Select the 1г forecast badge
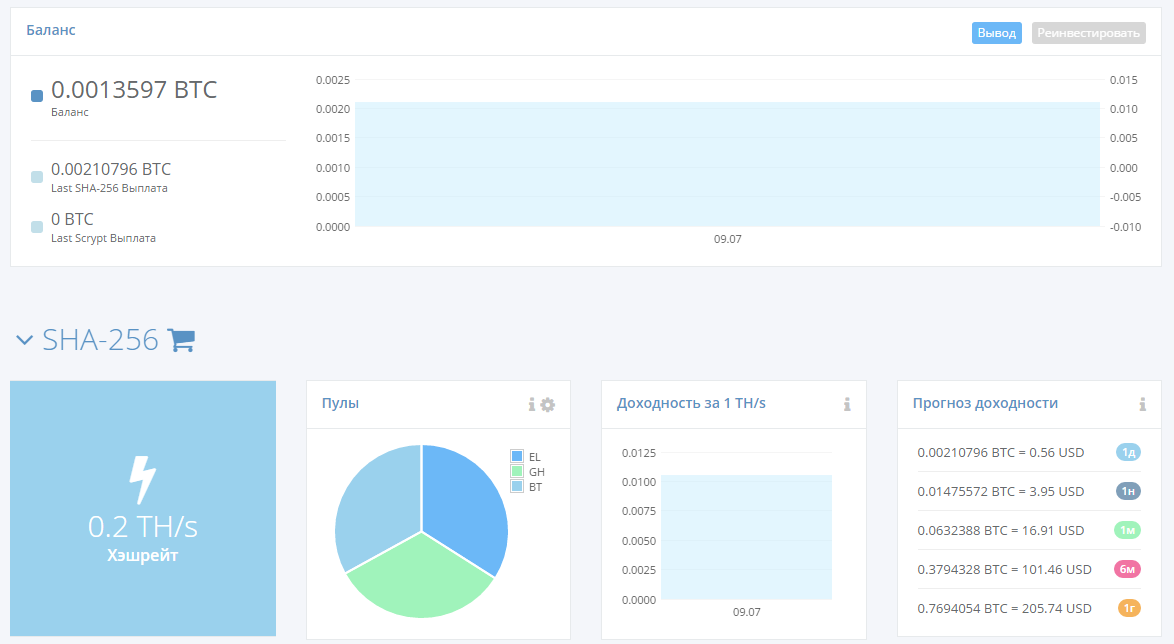Screen dimensions: 1174x644 (x=1129, y=608)
